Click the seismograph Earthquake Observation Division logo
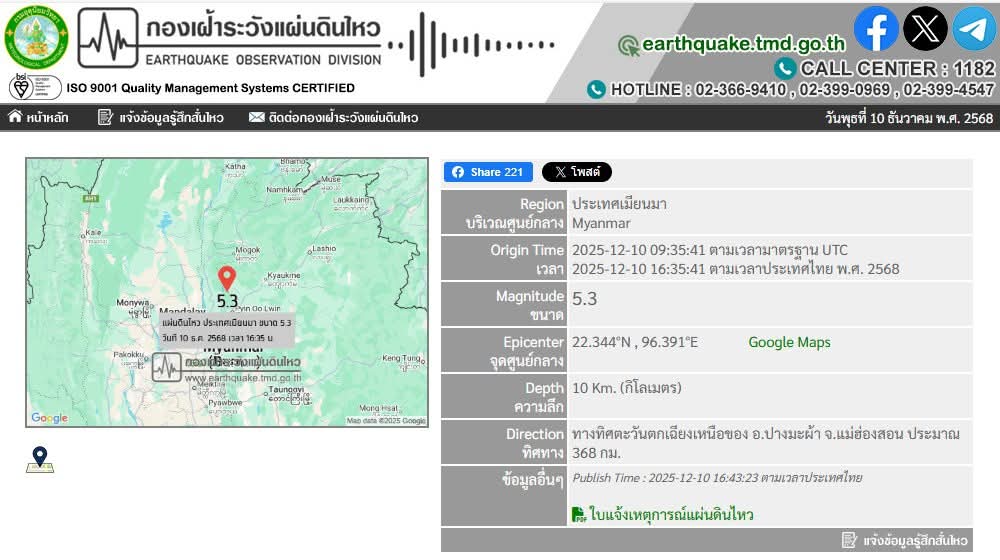The width and height of the screenshot is (1000, 560). pyautogui.click(x=108, y=38)
